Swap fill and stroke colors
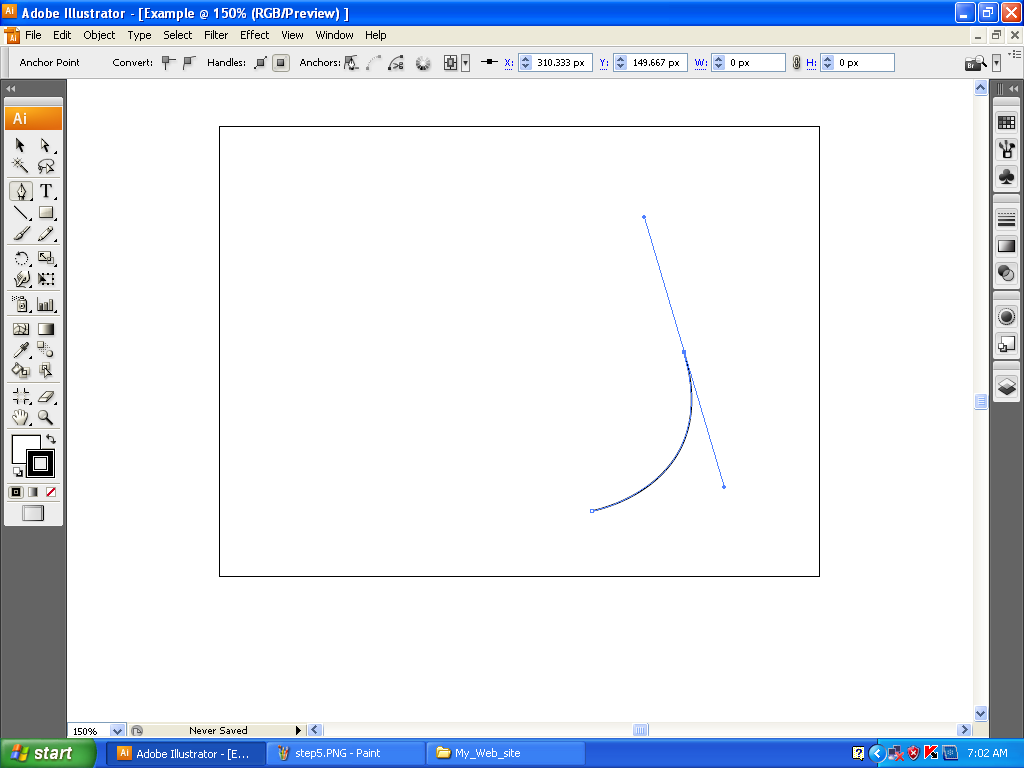Screen dimensions: 1024x768 coord(51,440)
